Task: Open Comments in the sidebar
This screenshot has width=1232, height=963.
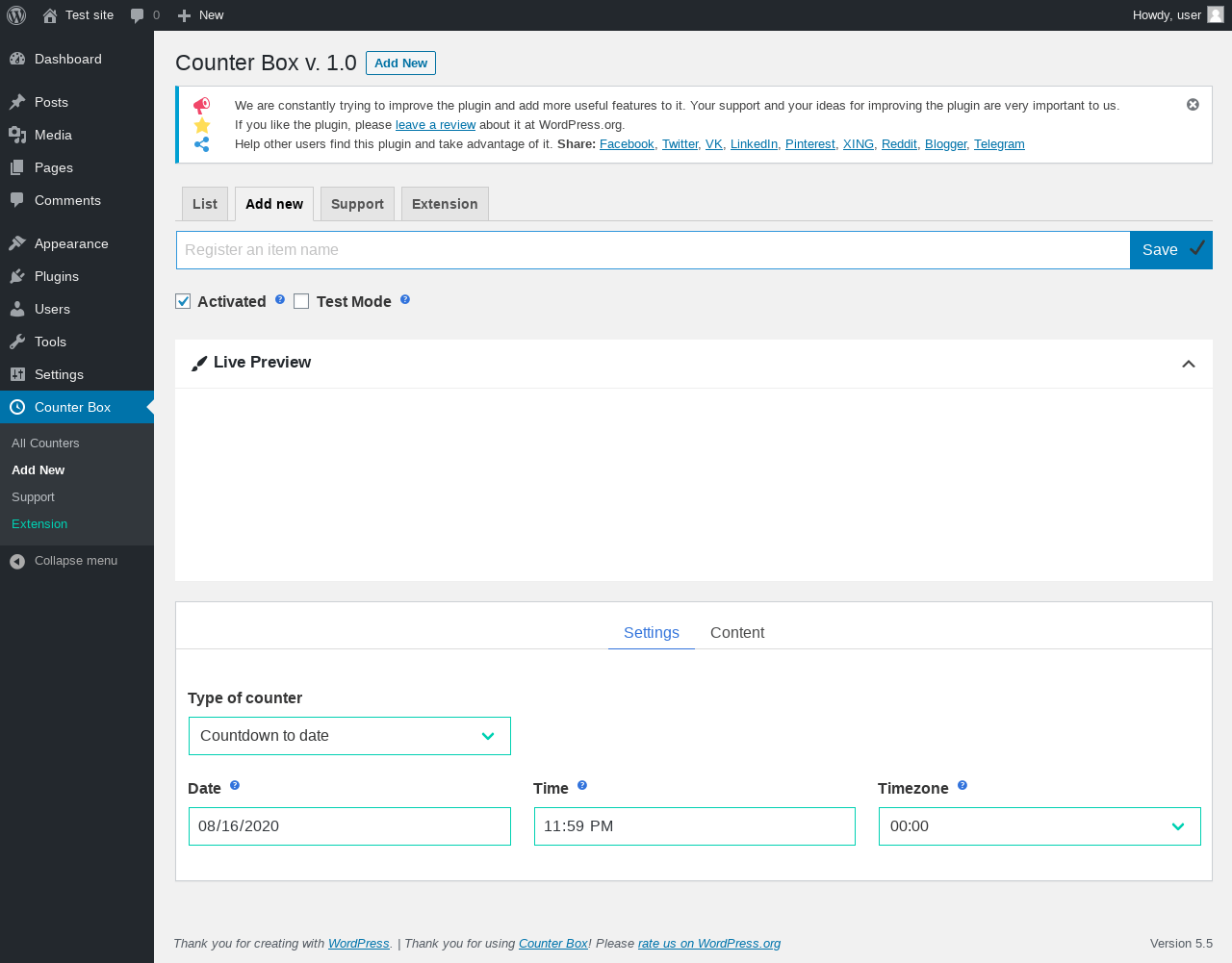Action: 77,200
